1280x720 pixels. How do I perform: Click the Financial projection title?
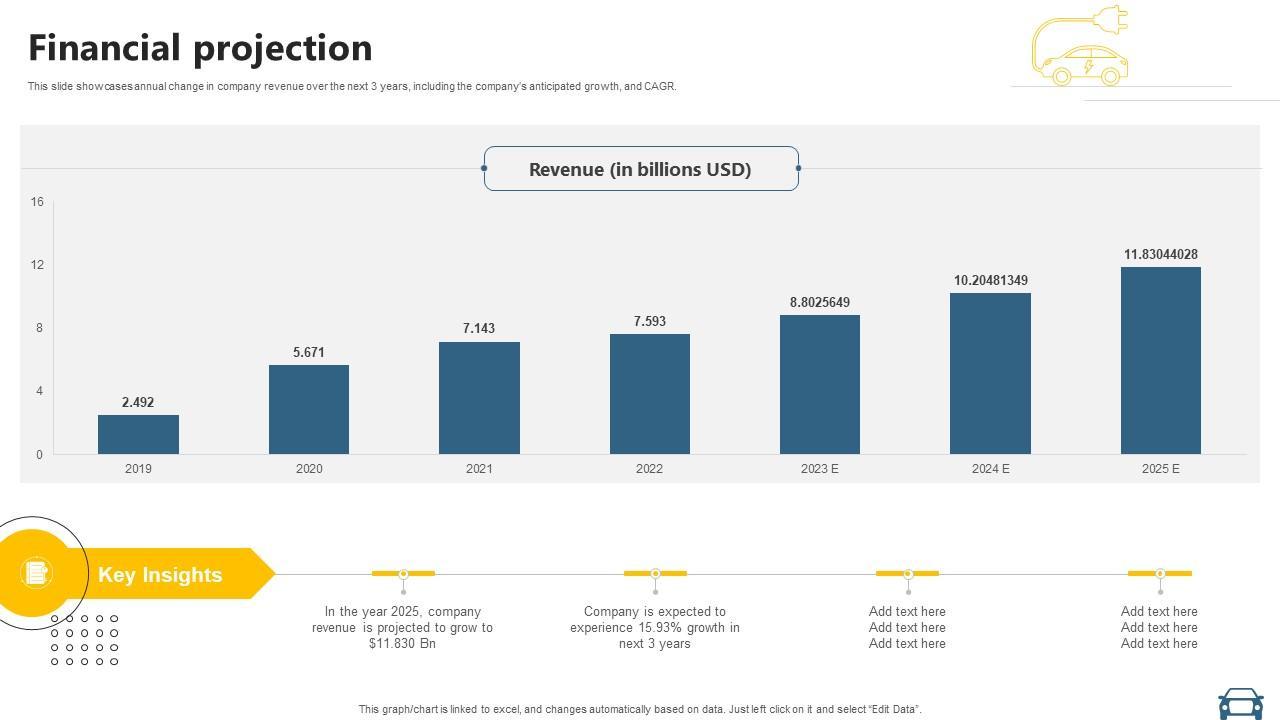(x=200, y=48)
